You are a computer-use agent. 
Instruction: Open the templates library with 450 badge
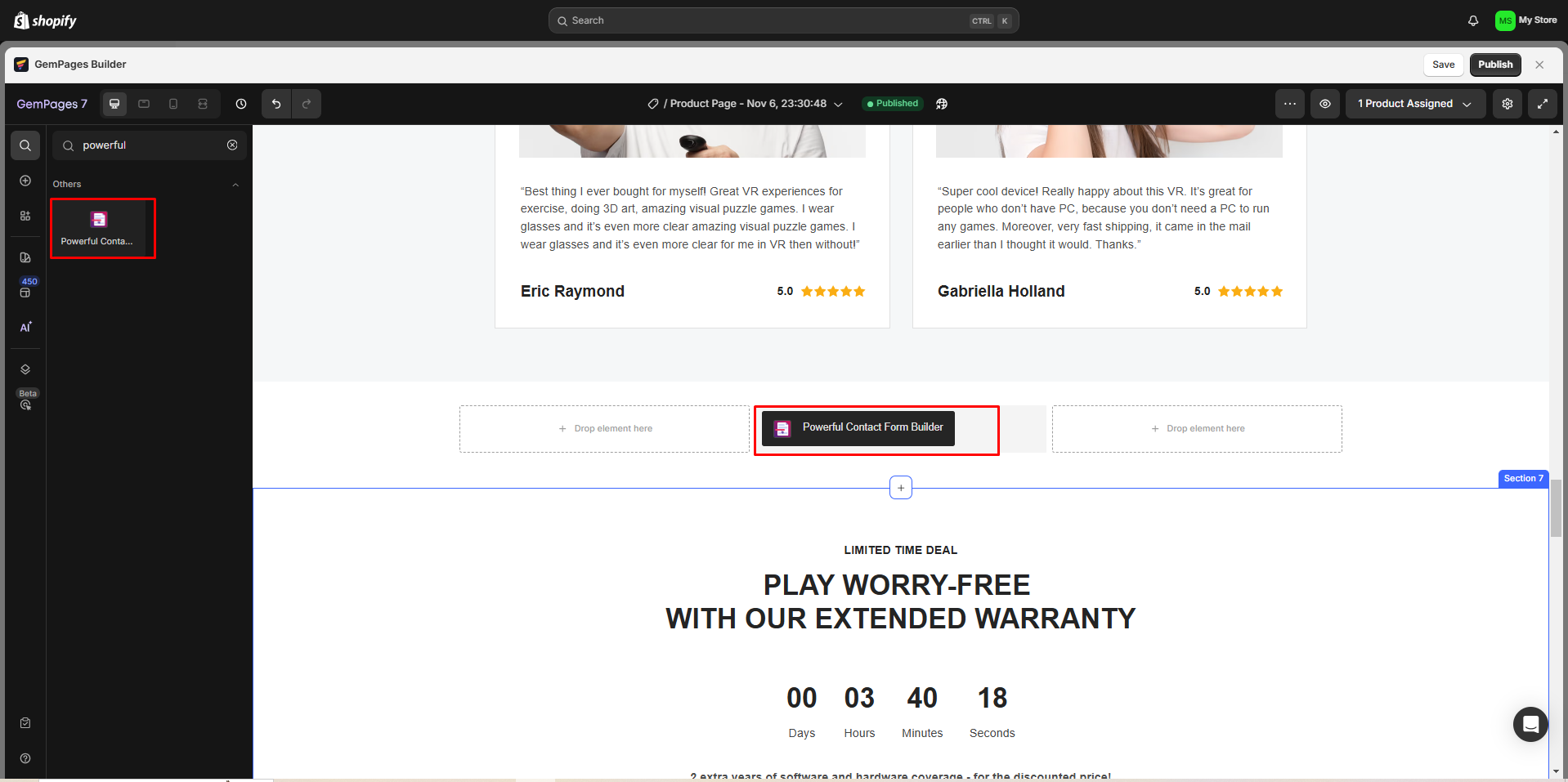25,288
